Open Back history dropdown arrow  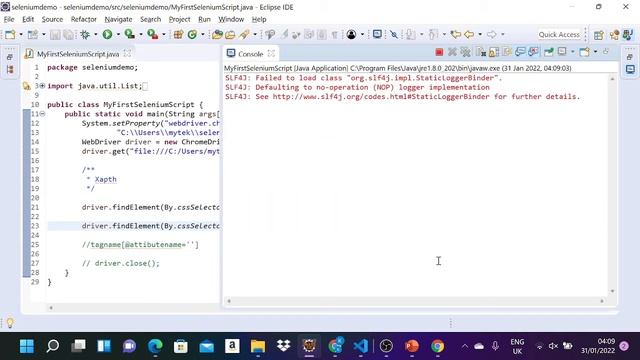[x=480, y=35]
